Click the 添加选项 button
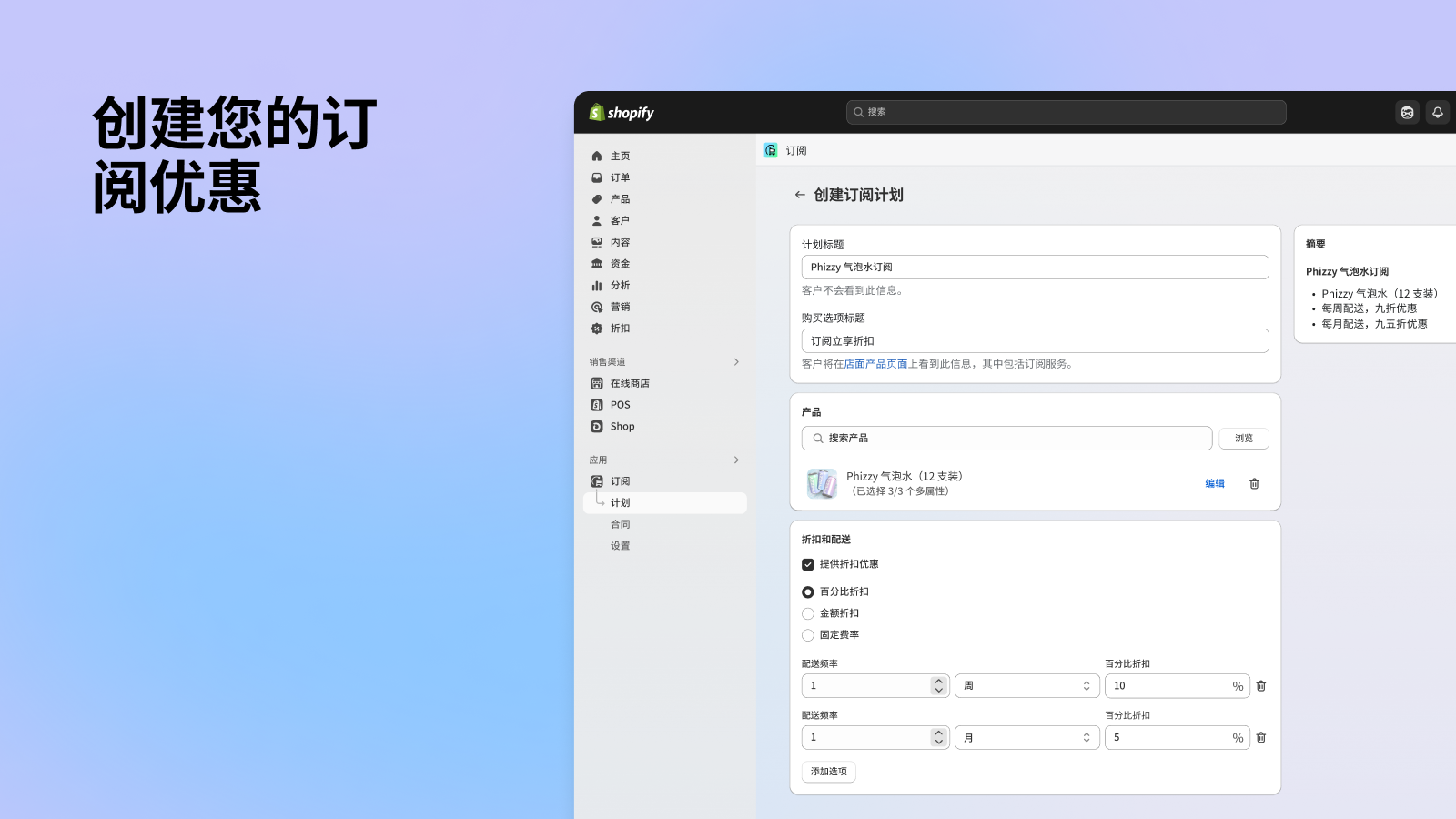Screen dimensions: 1456x819 (x=829, y=772)
